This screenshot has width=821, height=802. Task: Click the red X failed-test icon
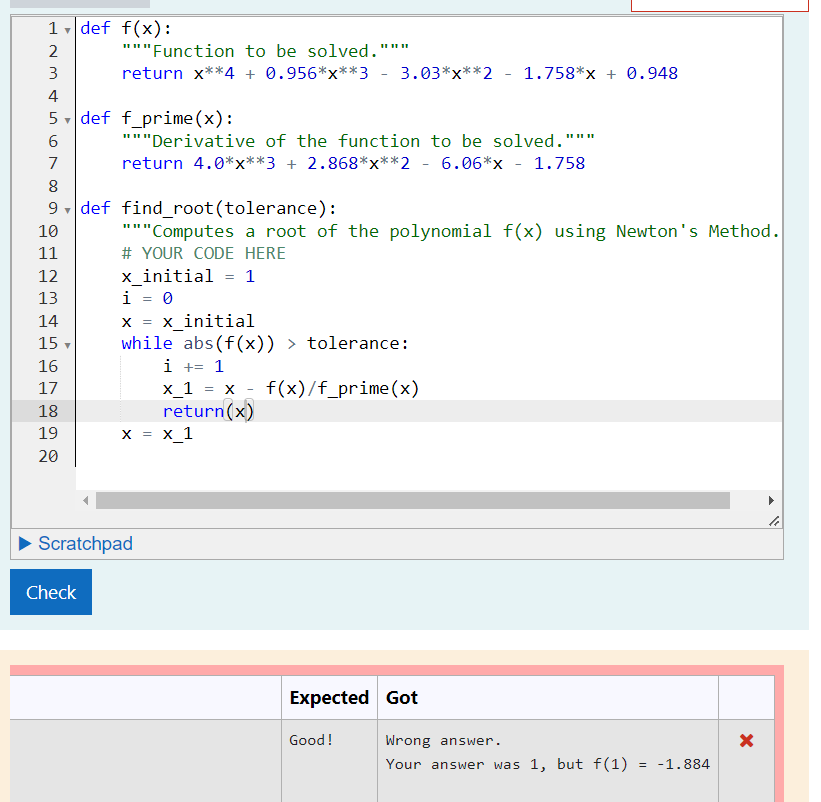pyautogui.click(x=746, y=740)
